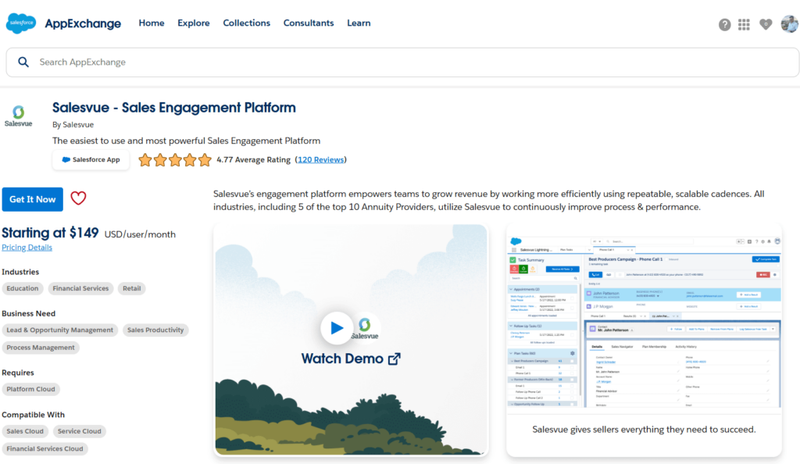Viewport: 800px width, 464px height.
Task: Open the Explore menu
Action: pos(193,23)
